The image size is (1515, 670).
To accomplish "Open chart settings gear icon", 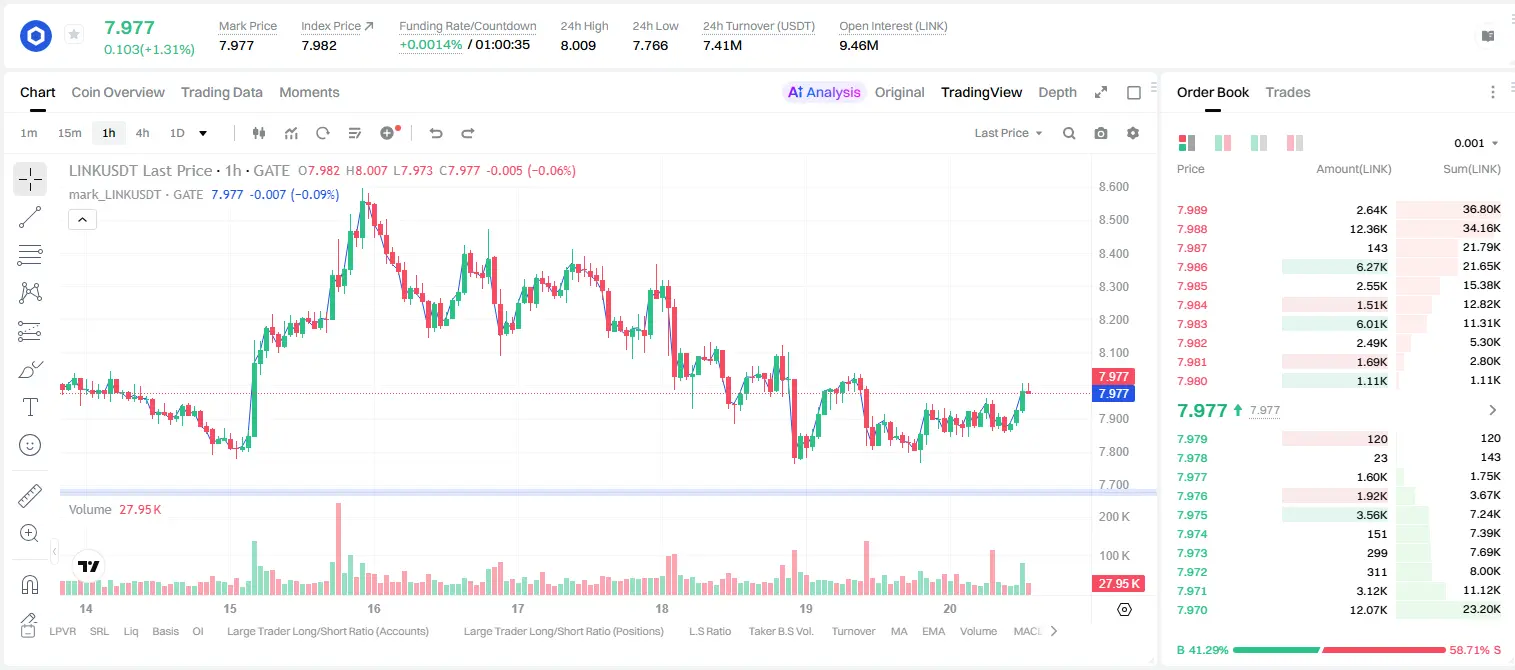I will coord(1133,133).
